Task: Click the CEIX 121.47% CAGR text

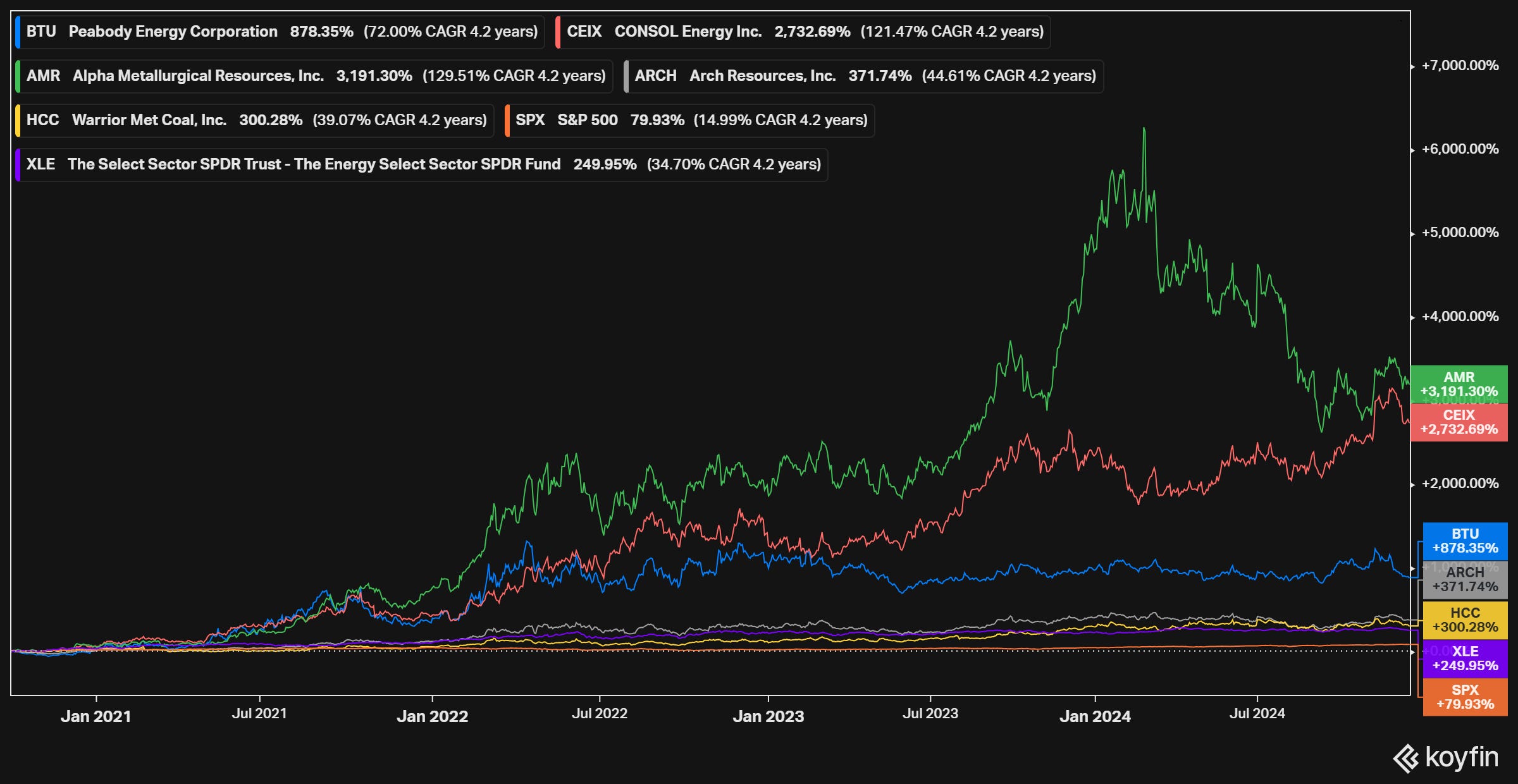Action: click(x=952, y=32)
